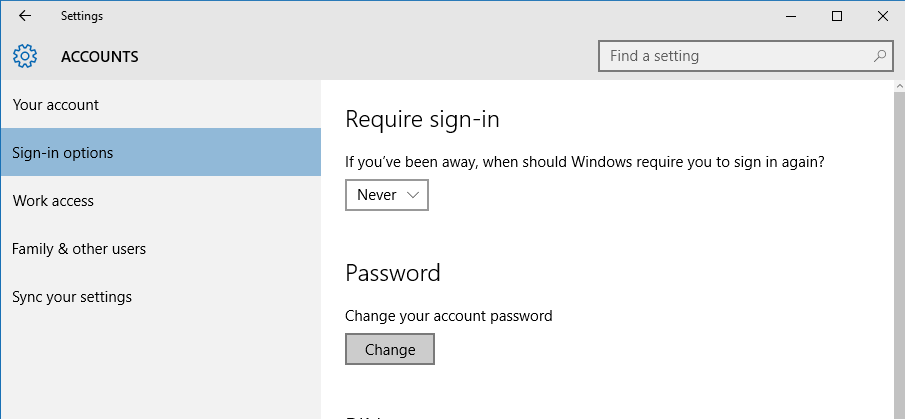905x419 pixels.
Task: Select Sign-in options in sidebar
Action: pos(160,152)
